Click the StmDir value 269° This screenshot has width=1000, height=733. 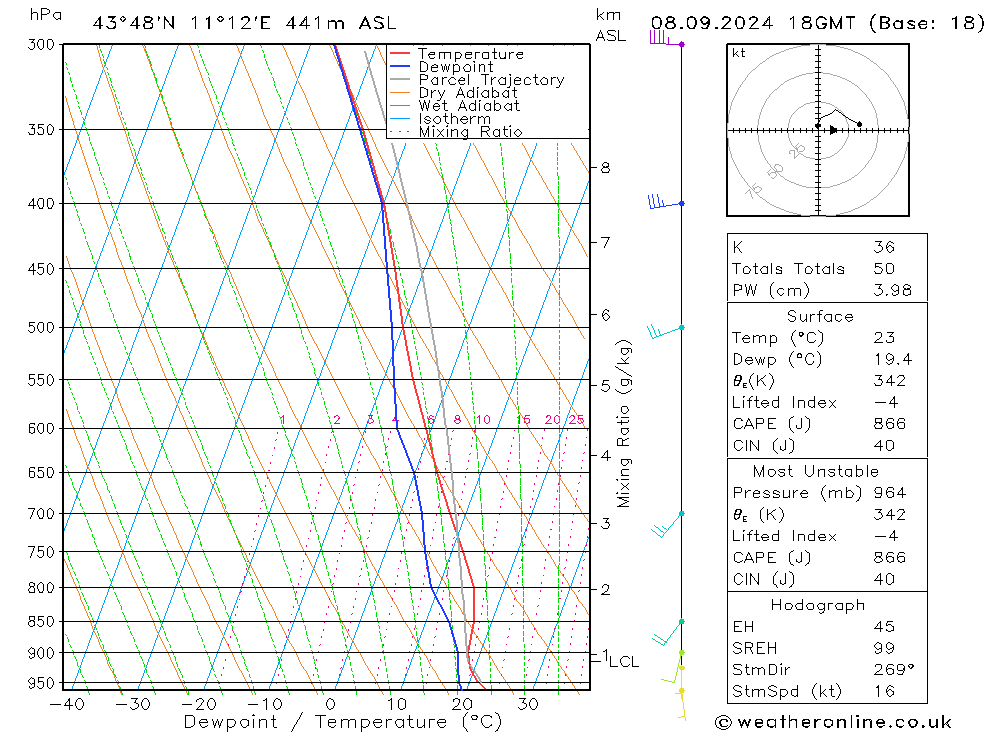point(893,670)
